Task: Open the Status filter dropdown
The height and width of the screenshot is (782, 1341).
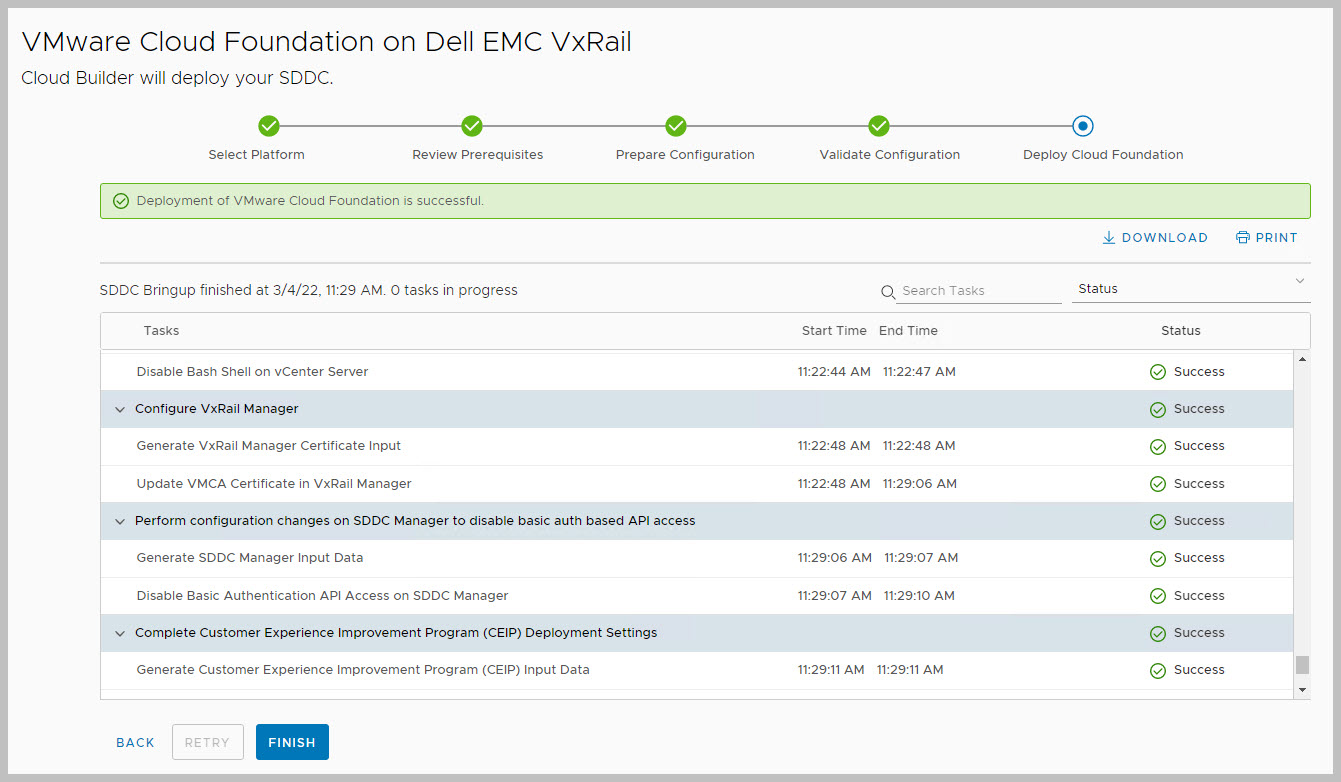Action: 1190,289
